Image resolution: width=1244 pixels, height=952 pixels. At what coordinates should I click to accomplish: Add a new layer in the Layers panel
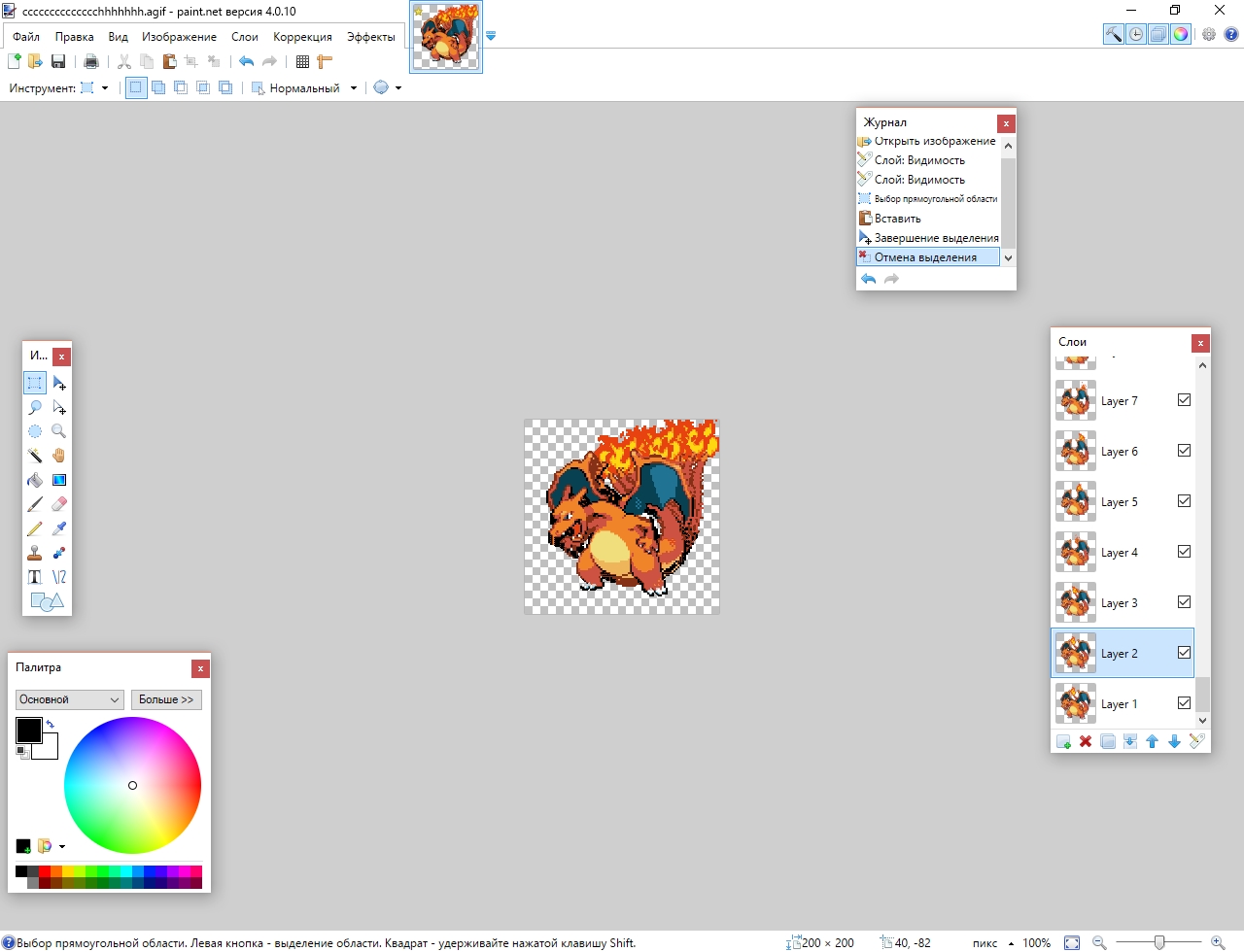1063,741
